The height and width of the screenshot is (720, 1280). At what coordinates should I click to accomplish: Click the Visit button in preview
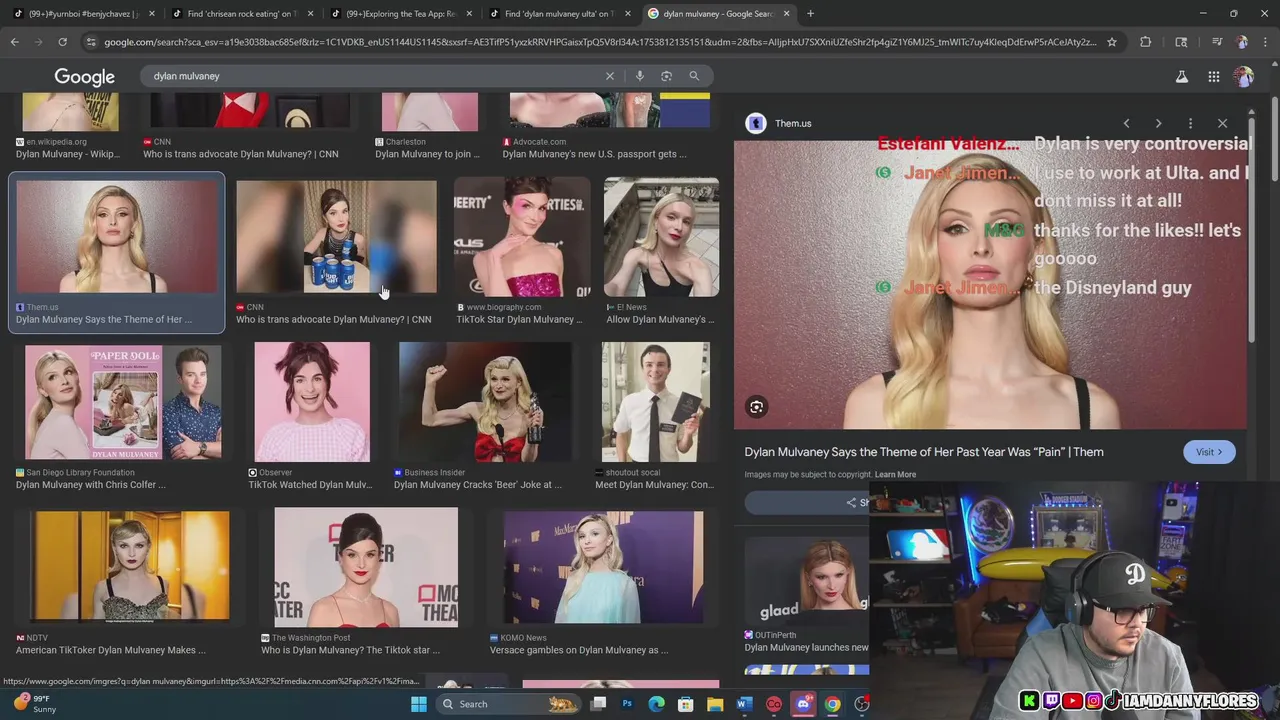point(1209,452)
